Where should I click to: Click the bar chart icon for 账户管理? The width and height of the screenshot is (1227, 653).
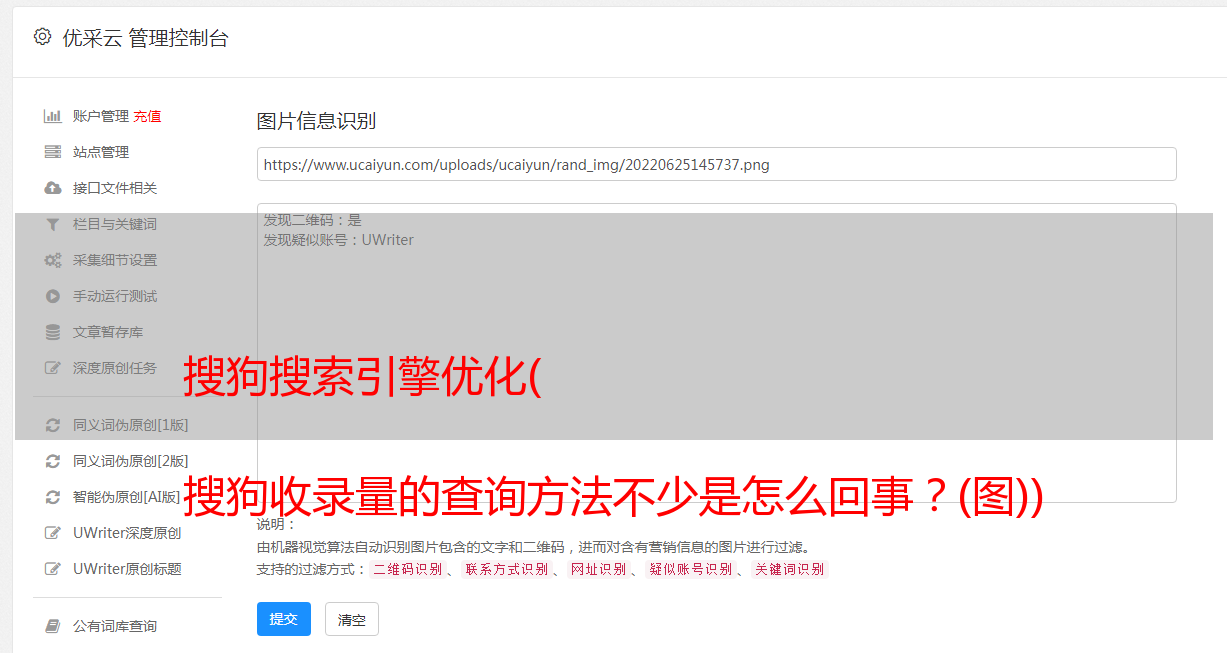[53, 116]
